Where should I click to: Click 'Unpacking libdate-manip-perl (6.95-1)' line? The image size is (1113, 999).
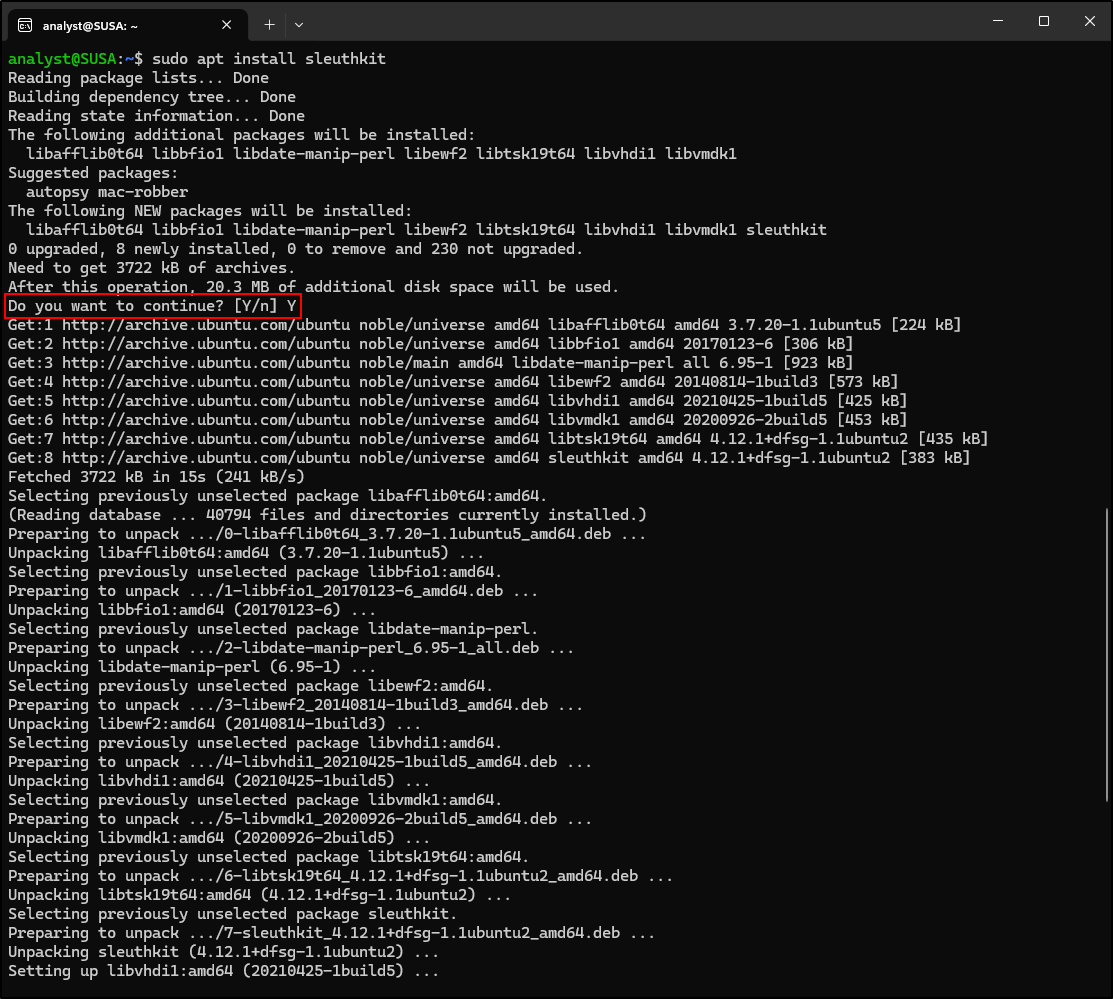point(192,667)
